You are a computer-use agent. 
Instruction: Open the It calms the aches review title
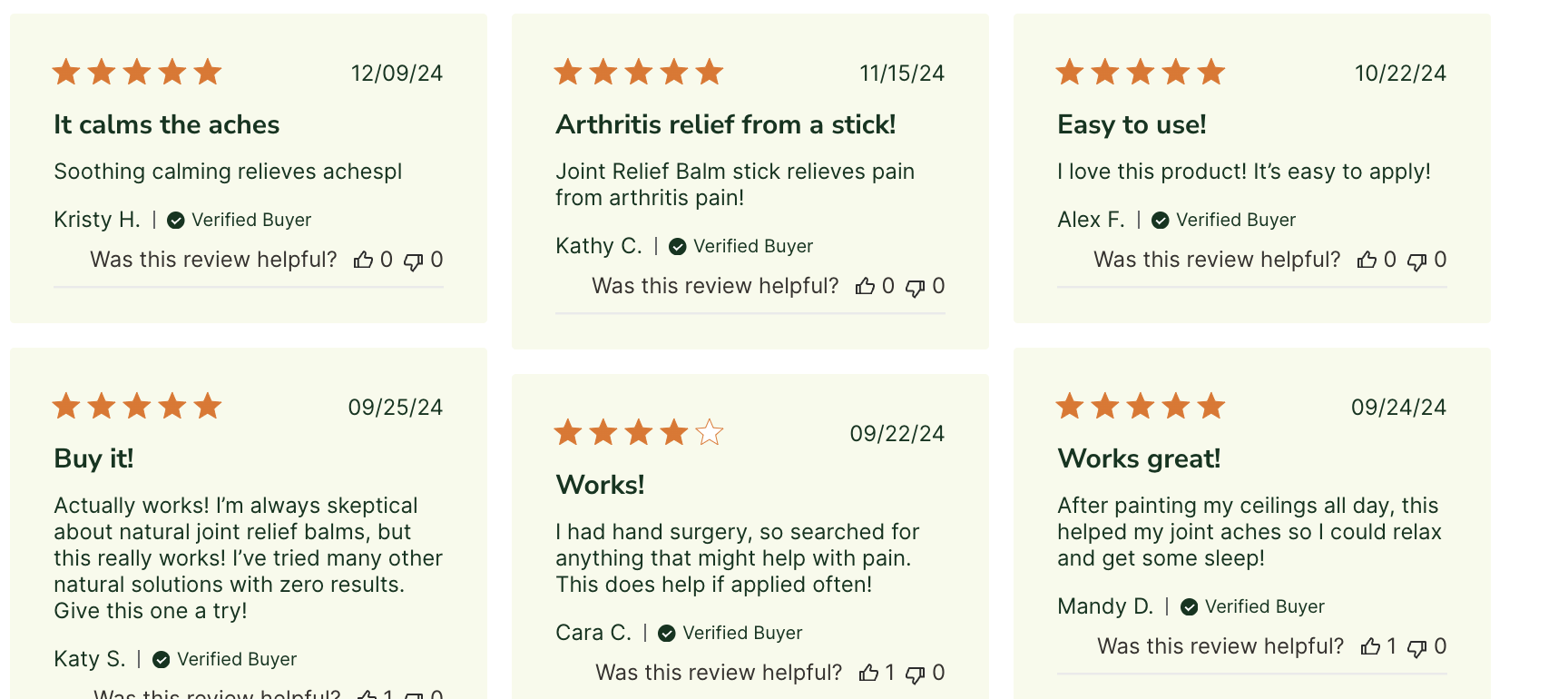point(167,124)
